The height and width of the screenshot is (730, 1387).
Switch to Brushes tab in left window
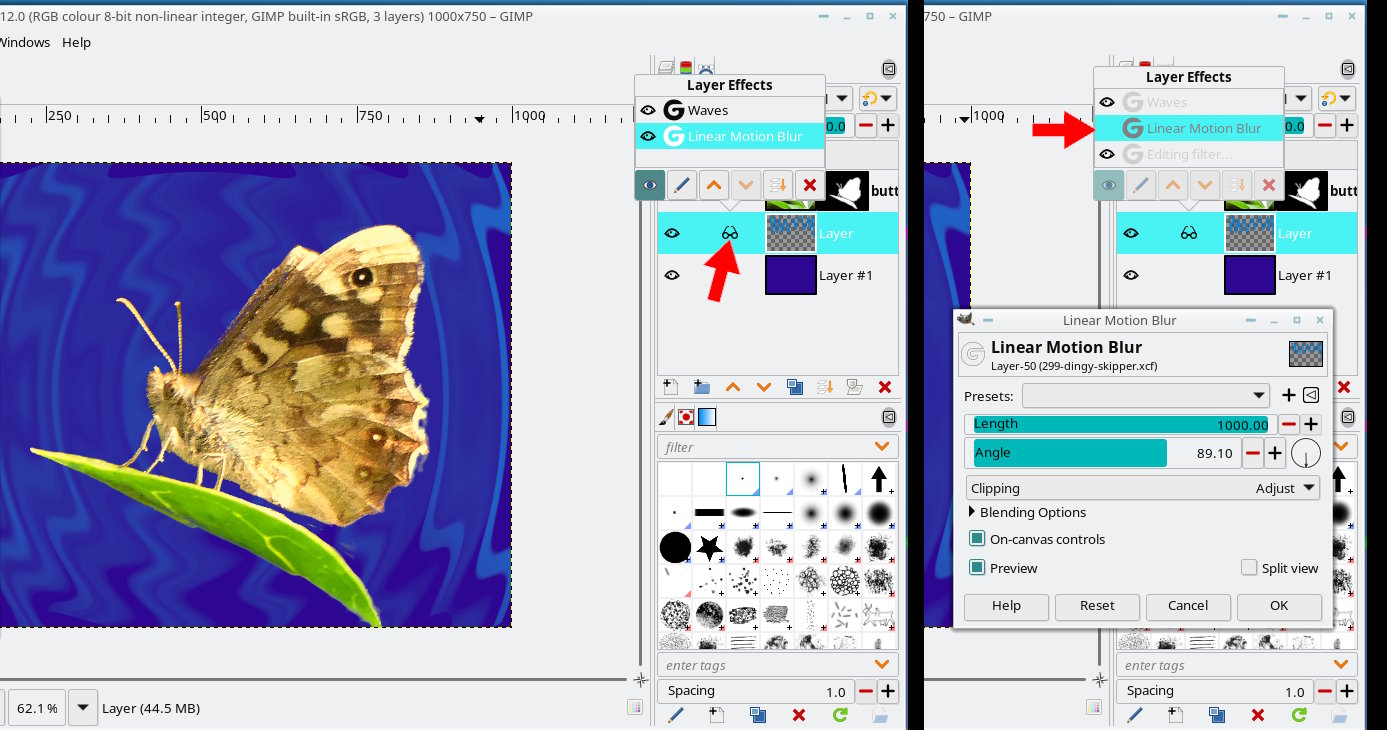(667, 417)
